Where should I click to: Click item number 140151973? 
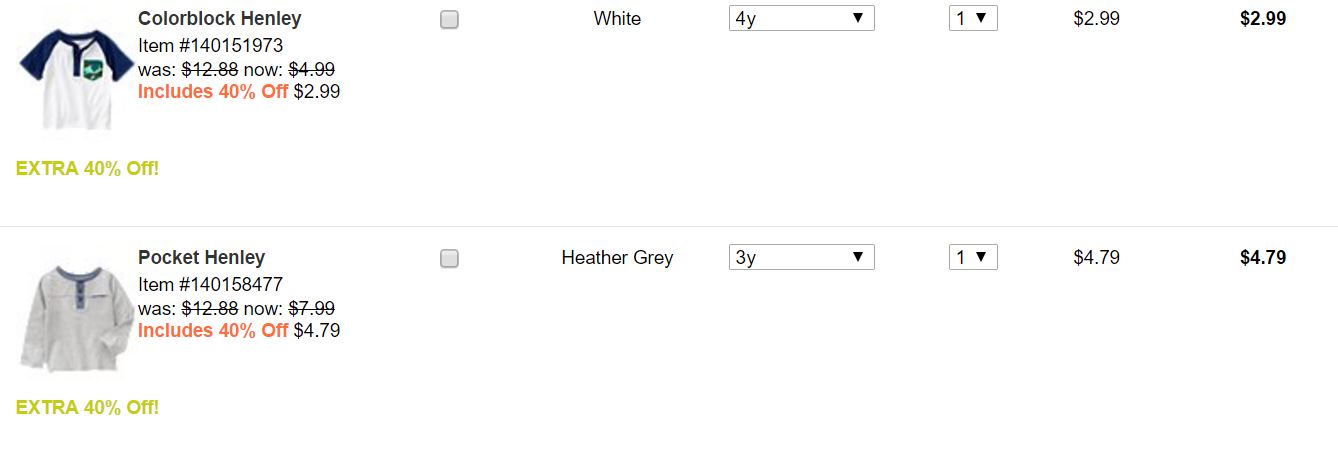tap(210, 46)
